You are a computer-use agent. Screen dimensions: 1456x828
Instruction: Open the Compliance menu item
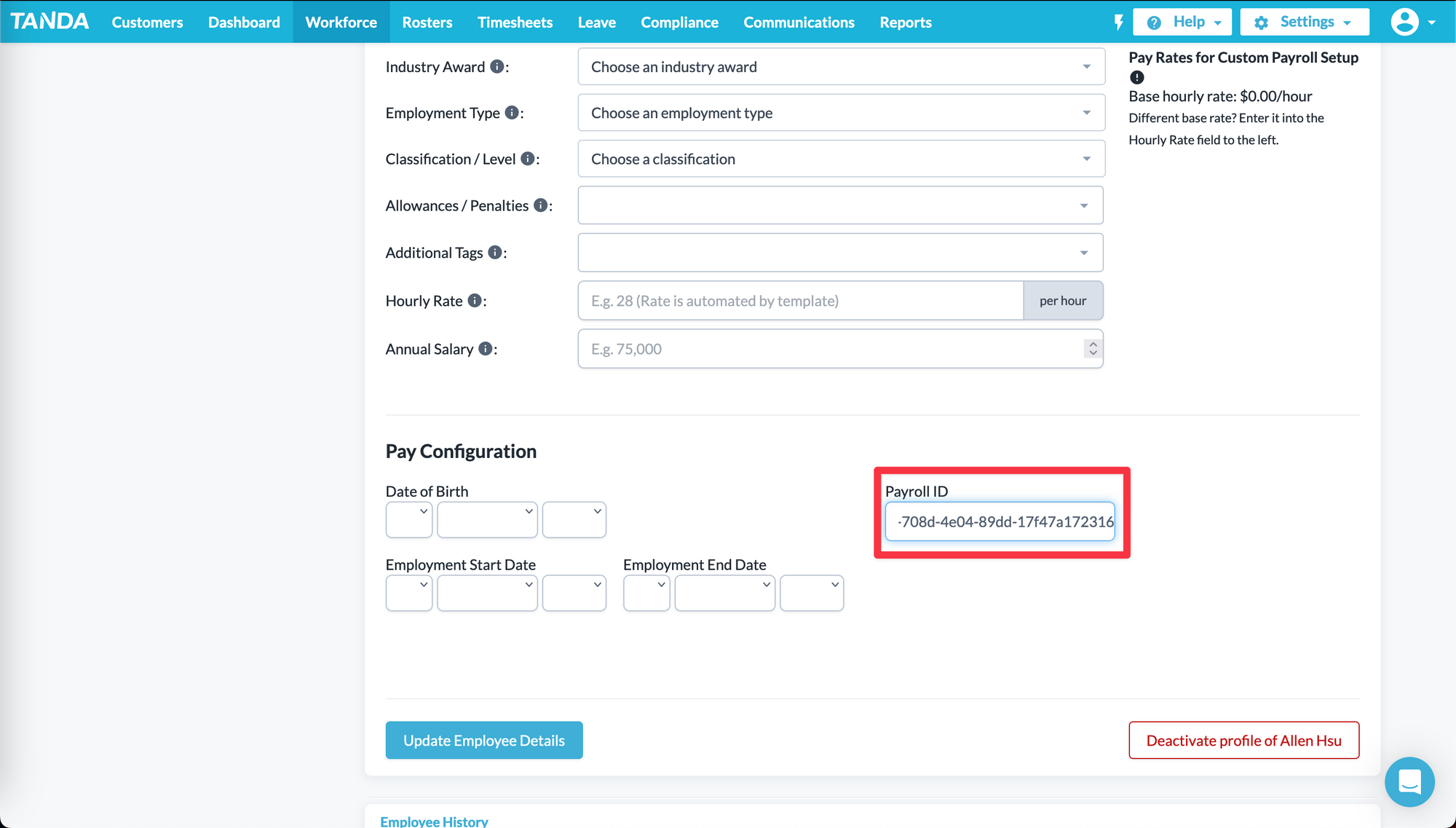[679, 22]
